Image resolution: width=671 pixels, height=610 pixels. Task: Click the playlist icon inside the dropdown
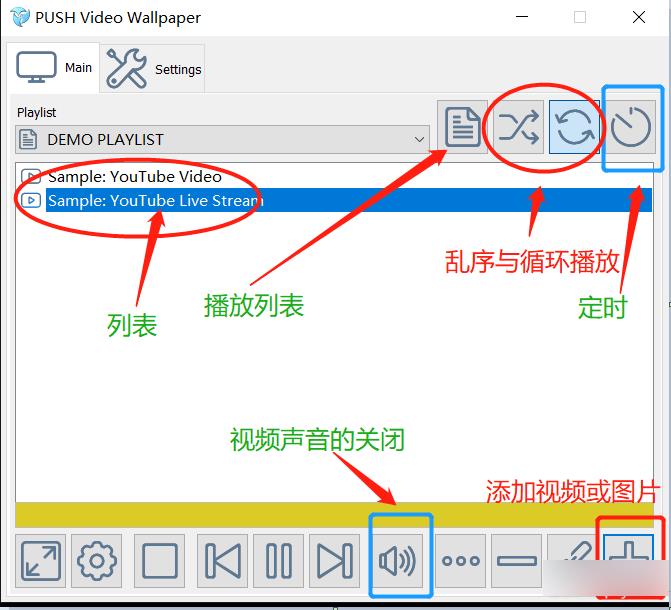coord(28,140)
